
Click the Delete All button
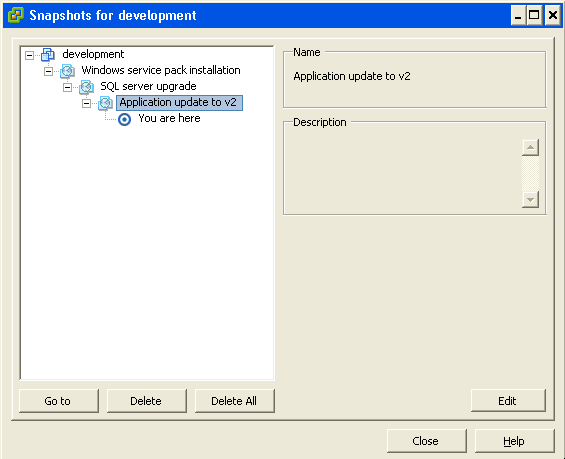[x=235, y=401]
